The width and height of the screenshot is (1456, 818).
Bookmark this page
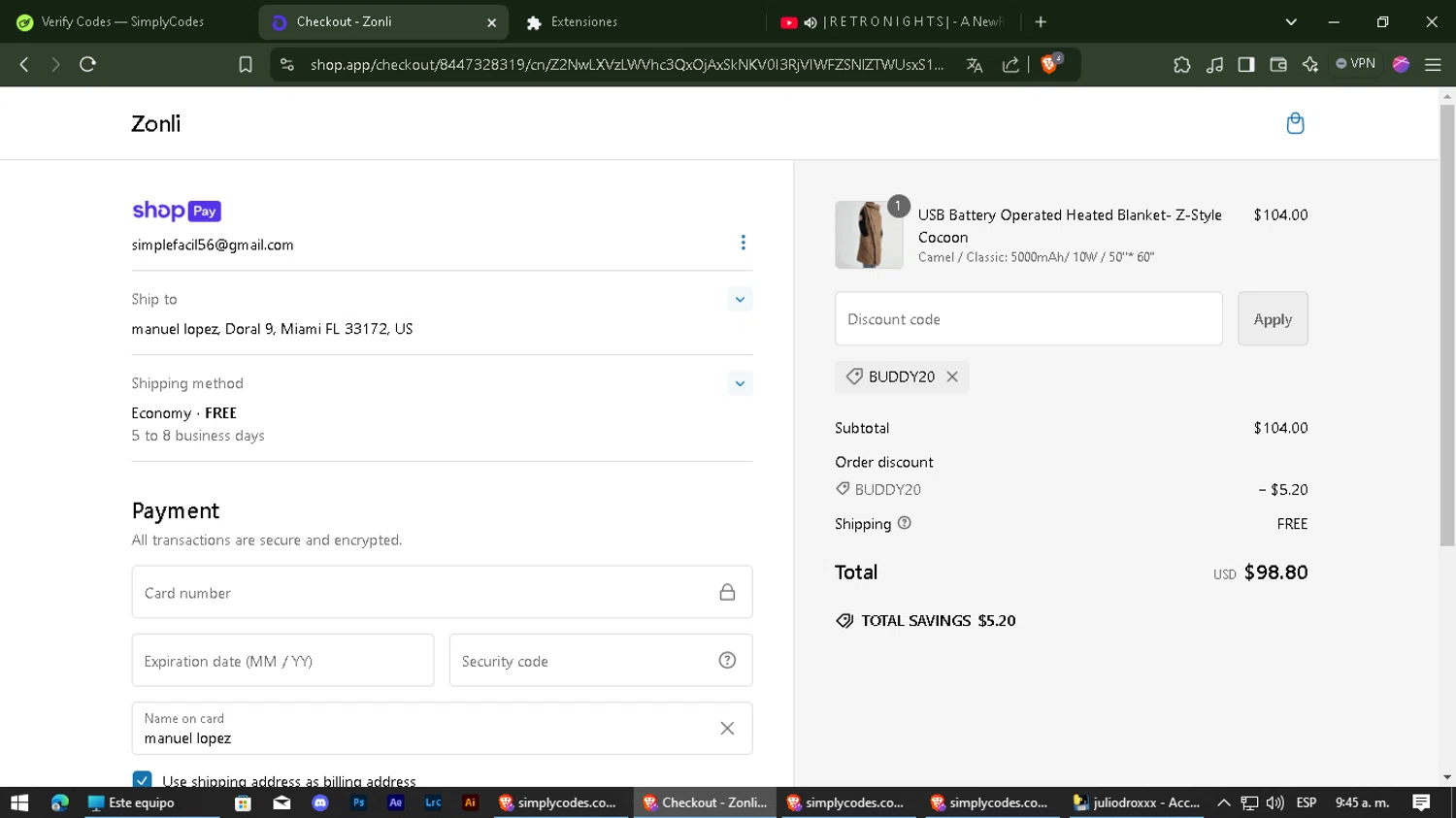(x=246, y=64)
